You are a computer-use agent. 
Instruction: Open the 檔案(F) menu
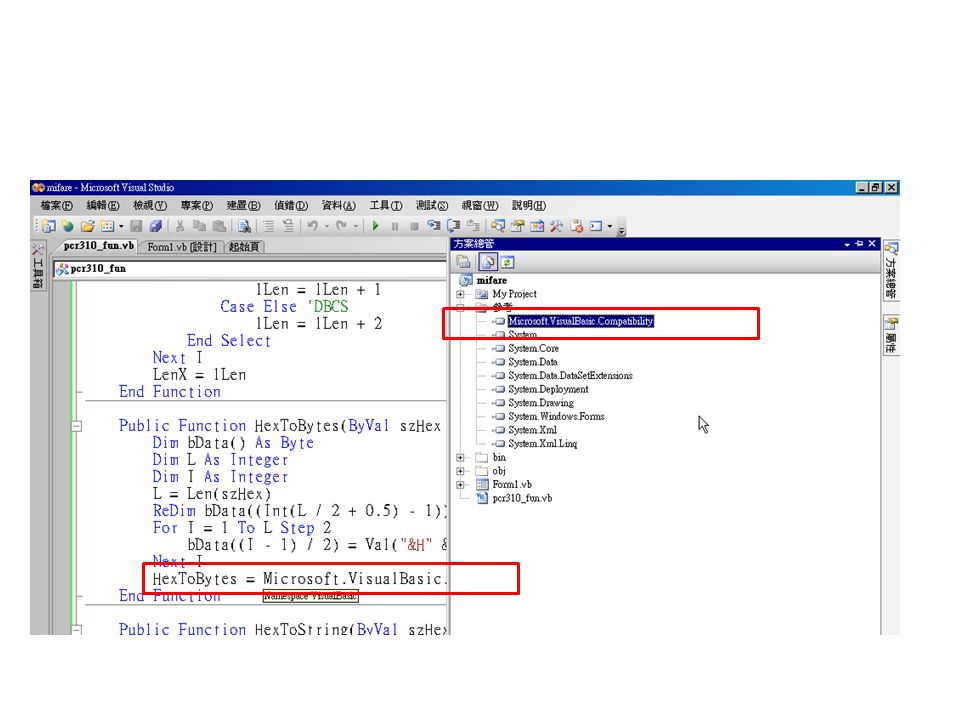point(56,205)
